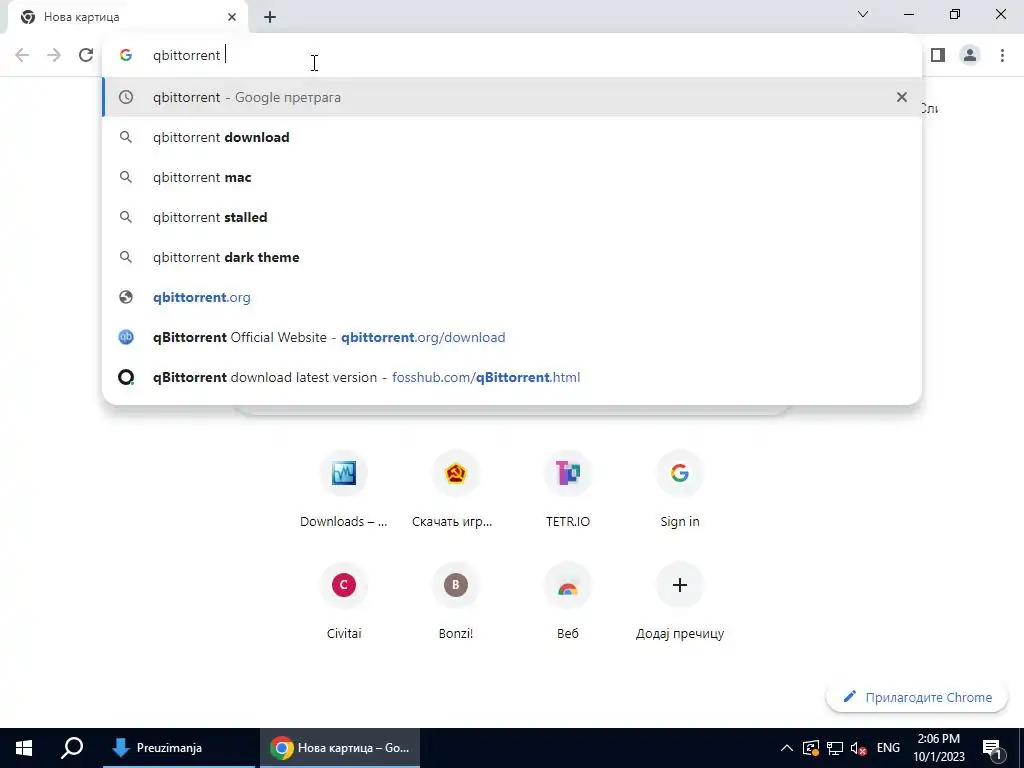Open the profile avatar menu
This screenshot has height=768, width=1024.
coord(970,55)
